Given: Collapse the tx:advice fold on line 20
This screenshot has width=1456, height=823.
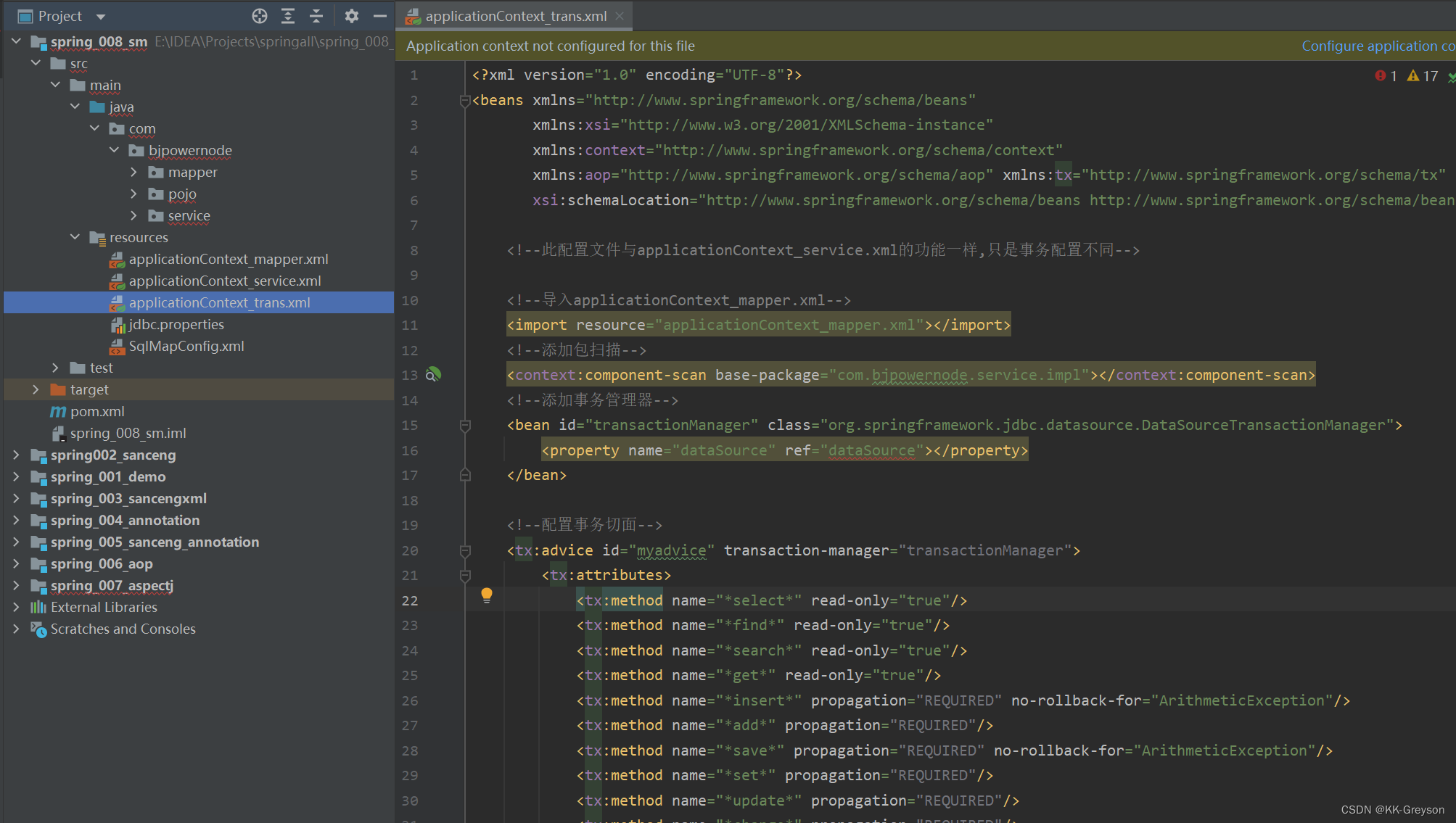Looking at the screenshot, I should pyautogui.click(x=465, y=551).
